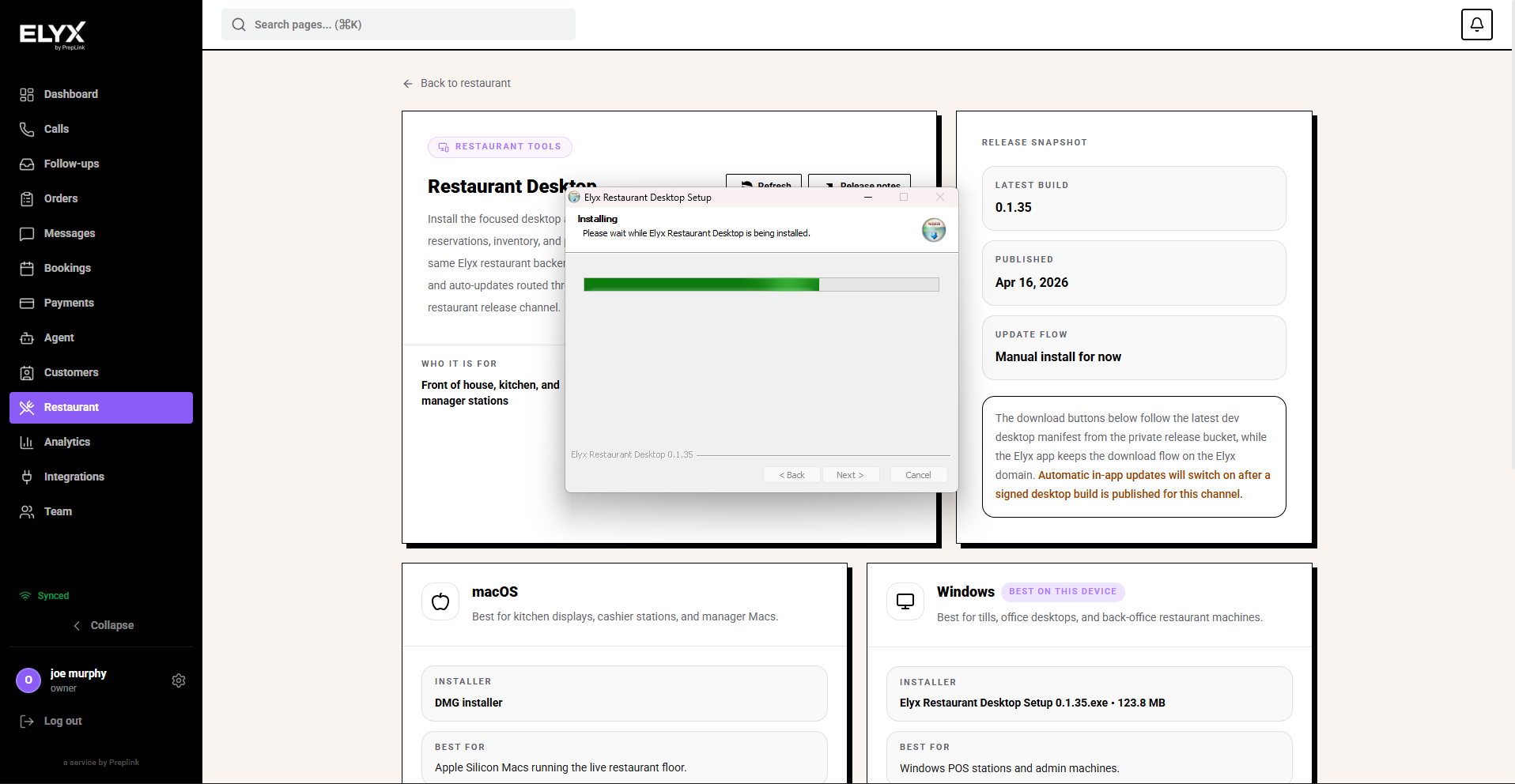The image size is (1515, 784).
Task: Click the Setup title bar icon
Action: (575, 198)
